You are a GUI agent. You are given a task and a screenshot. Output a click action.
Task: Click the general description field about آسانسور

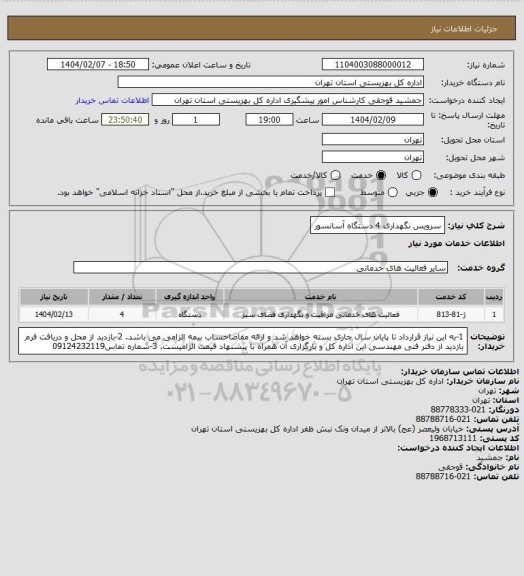[377, 225]
